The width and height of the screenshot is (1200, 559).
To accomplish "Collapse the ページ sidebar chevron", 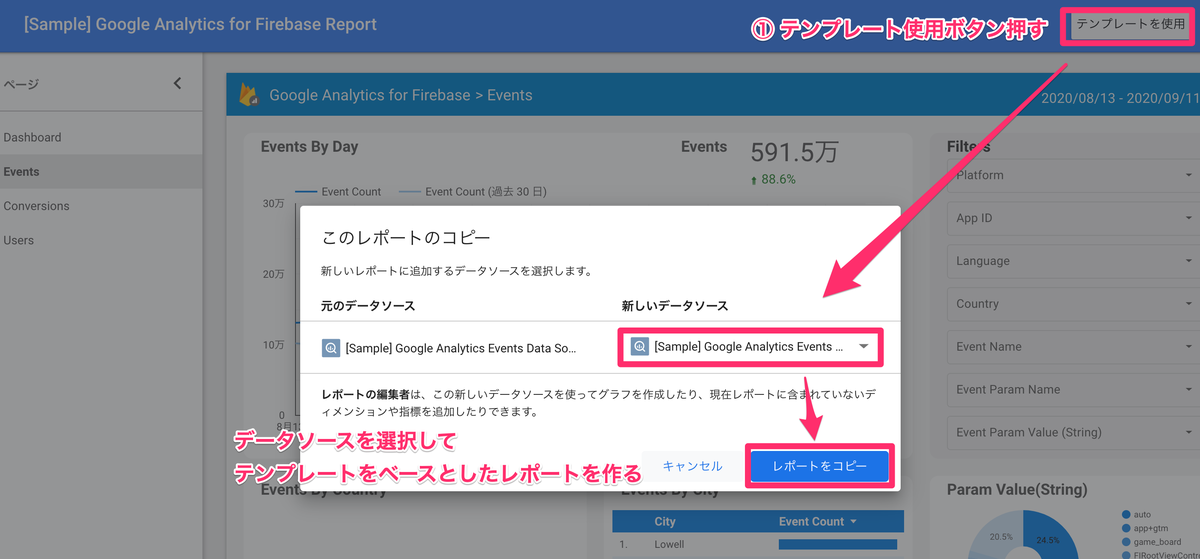I will point(177,84).
